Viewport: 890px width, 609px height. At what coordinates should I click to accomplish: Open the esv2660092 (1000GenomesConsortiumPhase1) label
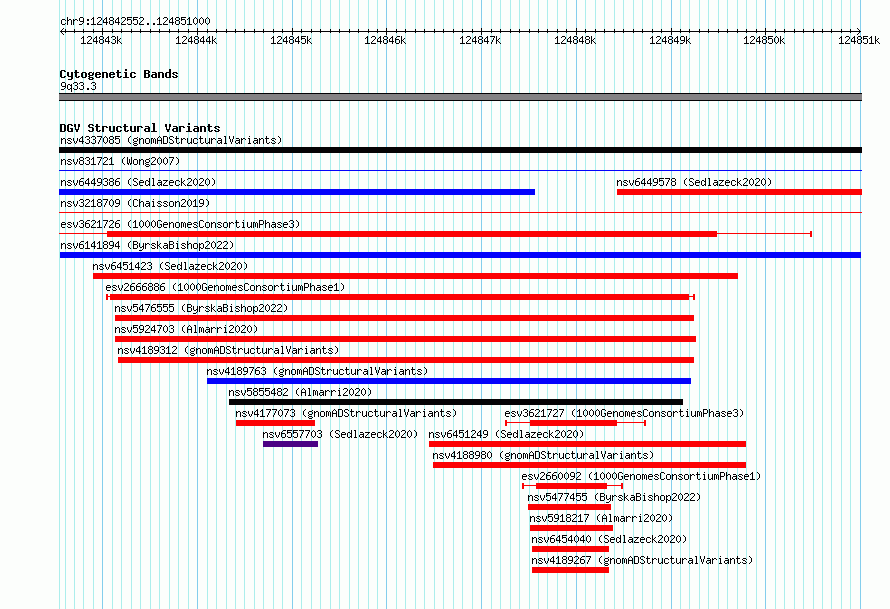(641, 476)
